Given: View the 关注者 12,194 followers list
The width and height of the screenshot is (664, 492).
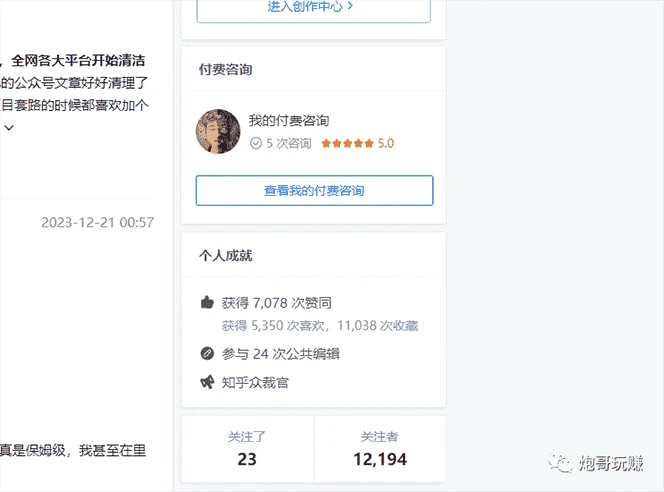Looking at the screenshot, I should pos(380,450).
